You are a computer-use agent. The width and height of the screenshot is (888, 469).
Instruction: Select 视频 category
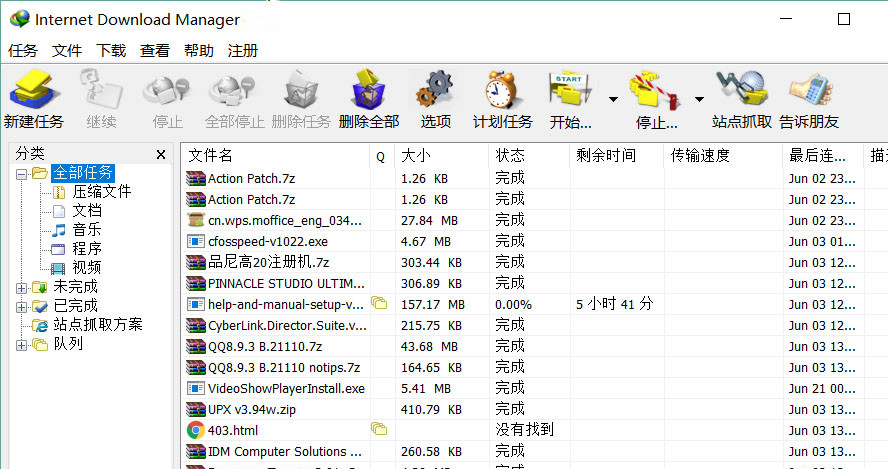(87, 267)
